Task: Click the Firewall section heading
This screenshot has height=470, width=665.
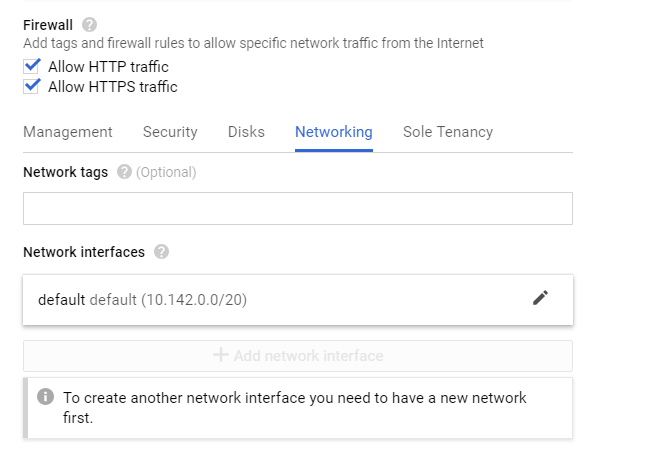Action: (47, 24)
